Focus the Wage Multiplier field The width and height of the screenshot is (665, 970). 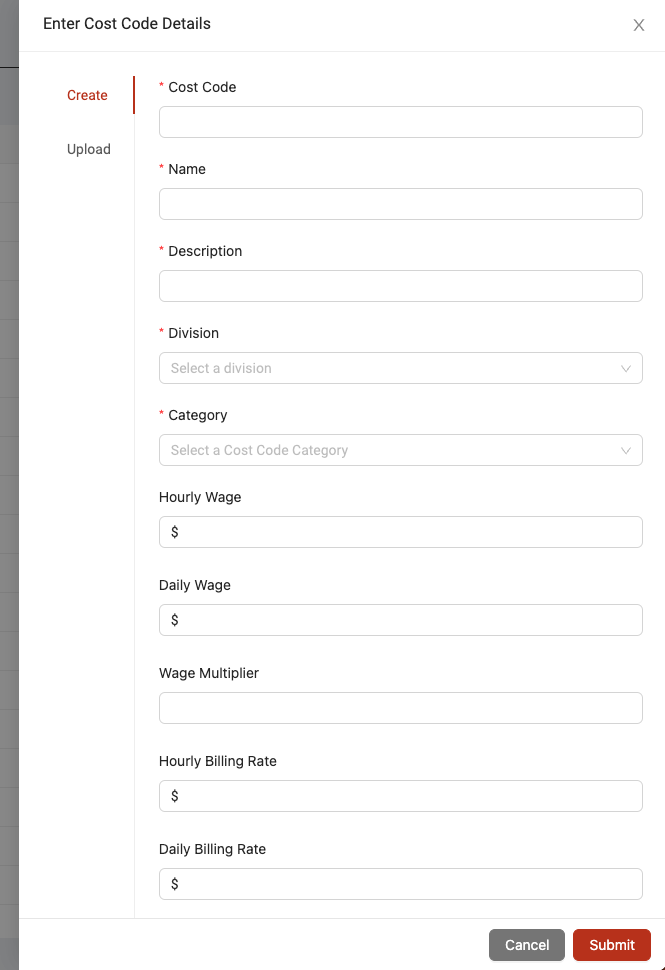(x=401, y=708)
